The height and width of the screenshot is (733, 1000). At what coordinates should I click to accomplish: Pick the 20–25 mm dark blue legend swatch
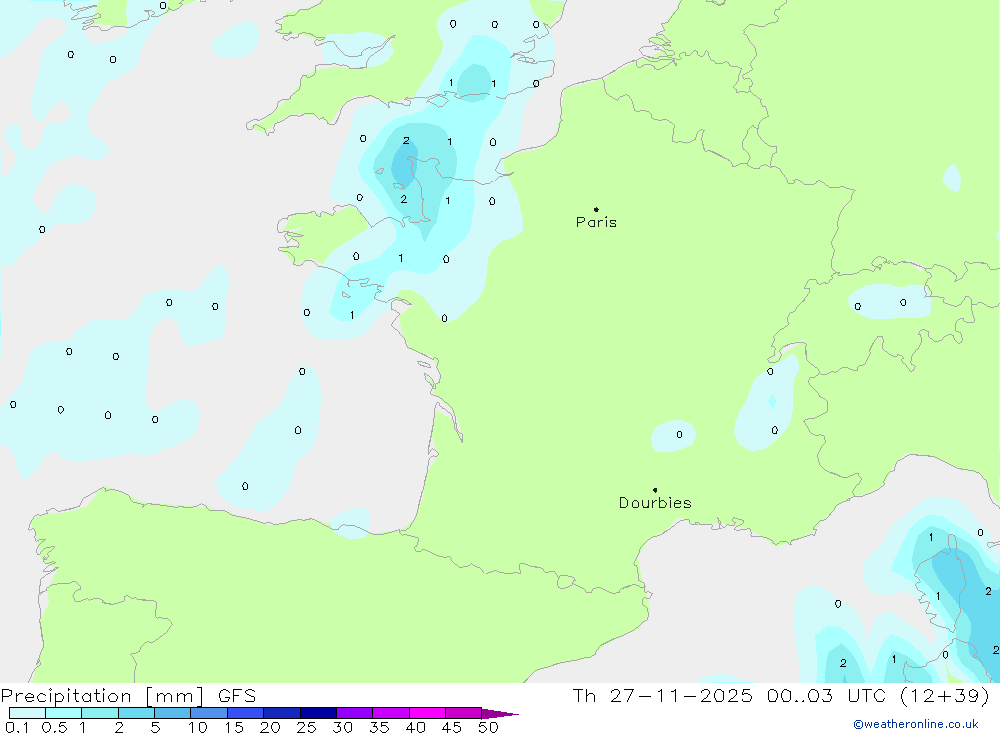point(282,713)
